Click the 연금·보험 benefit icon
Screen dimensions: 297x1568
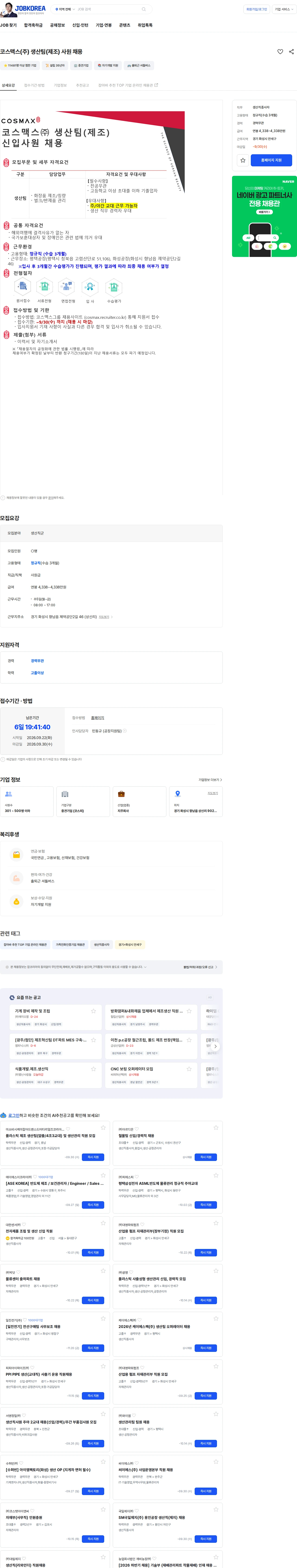(16, 855)
